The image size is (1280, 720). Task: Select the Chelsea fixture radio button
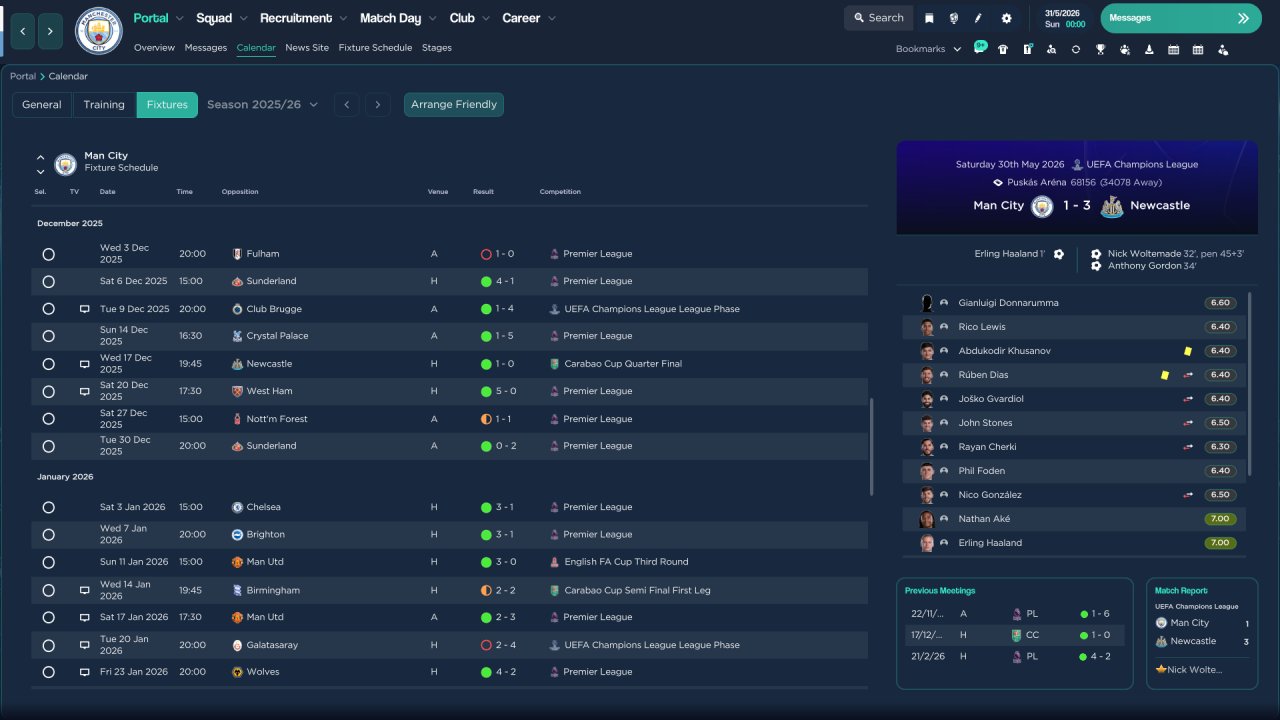[48, 508]
